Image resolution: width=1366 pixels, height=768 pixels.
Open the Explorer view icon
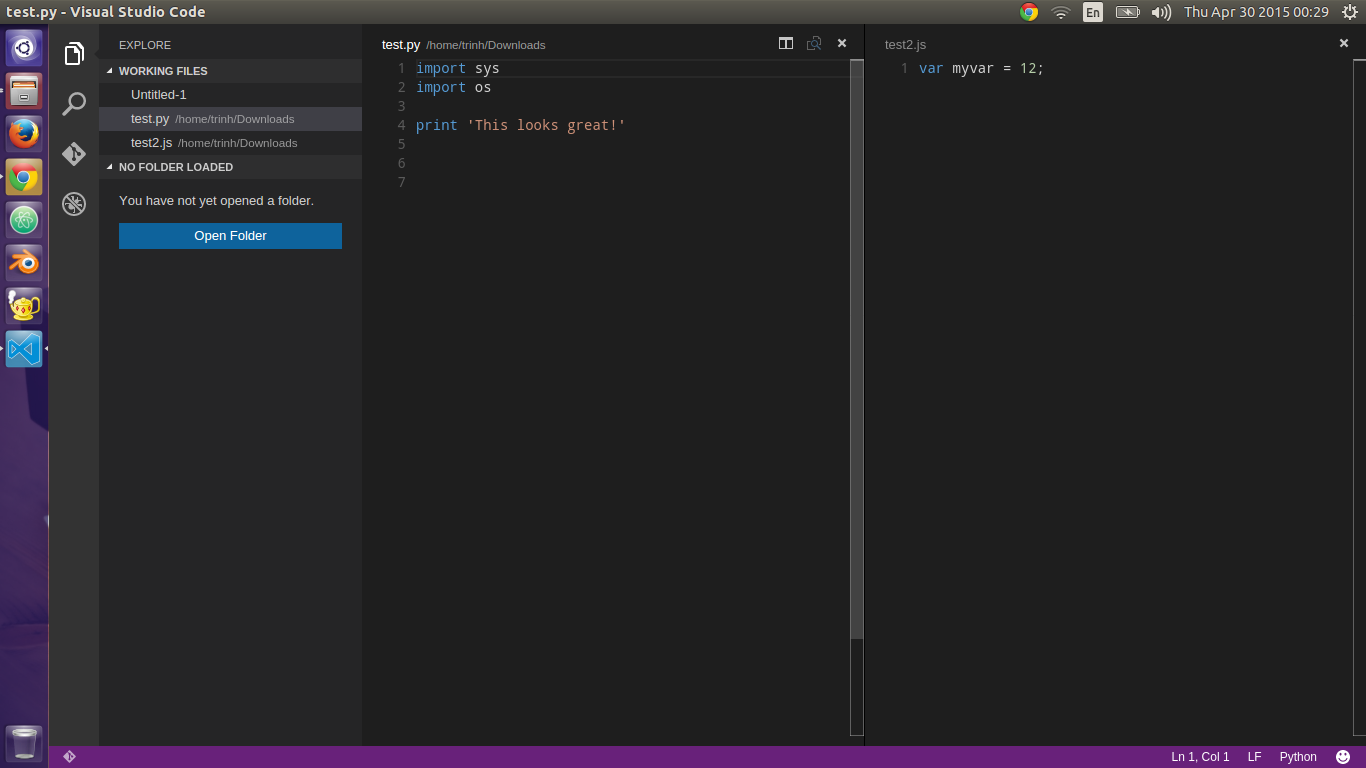(x=73, y=54)
